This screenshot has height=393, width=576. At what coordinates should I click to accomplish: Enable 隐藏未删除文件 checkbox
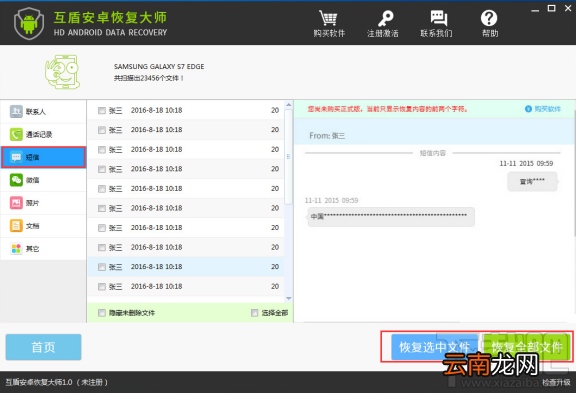[x=102, y=313]
